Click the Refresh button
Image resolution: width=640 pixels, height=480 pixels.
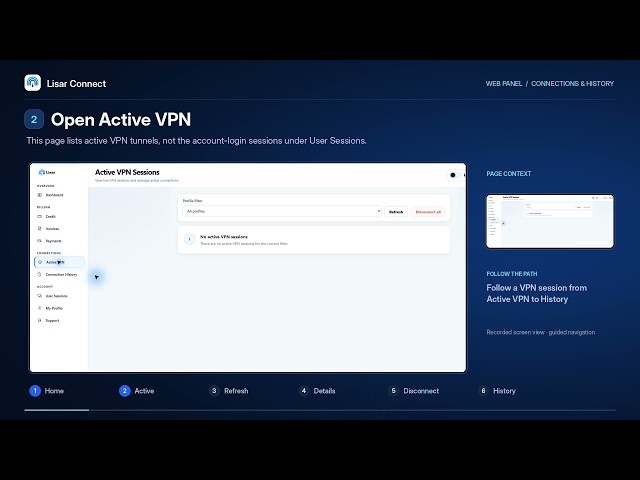396,212
